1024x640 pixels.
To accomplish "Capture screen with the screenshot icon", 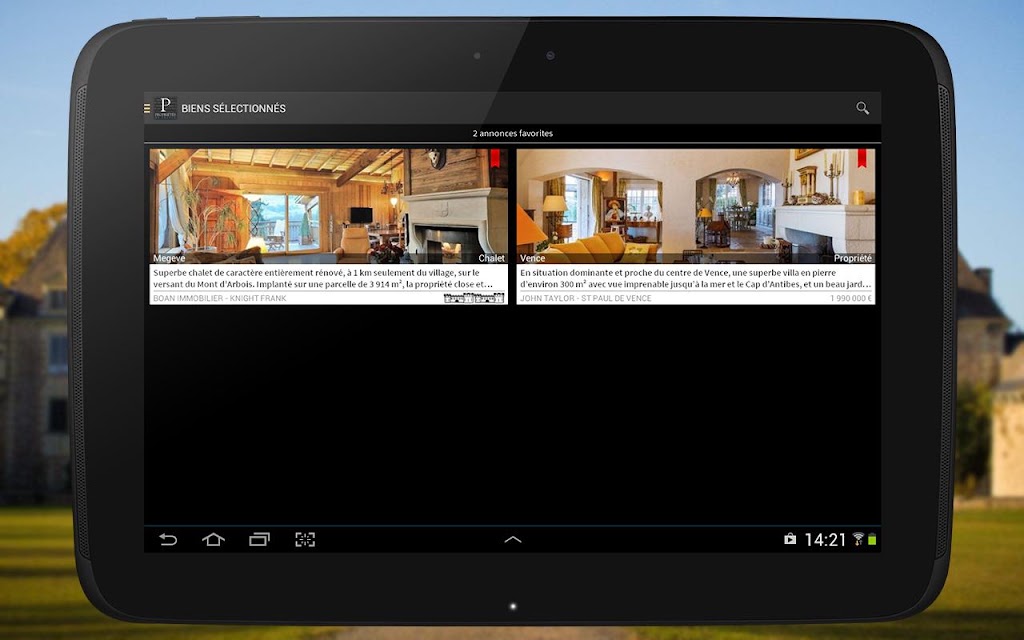I will 305,539.
